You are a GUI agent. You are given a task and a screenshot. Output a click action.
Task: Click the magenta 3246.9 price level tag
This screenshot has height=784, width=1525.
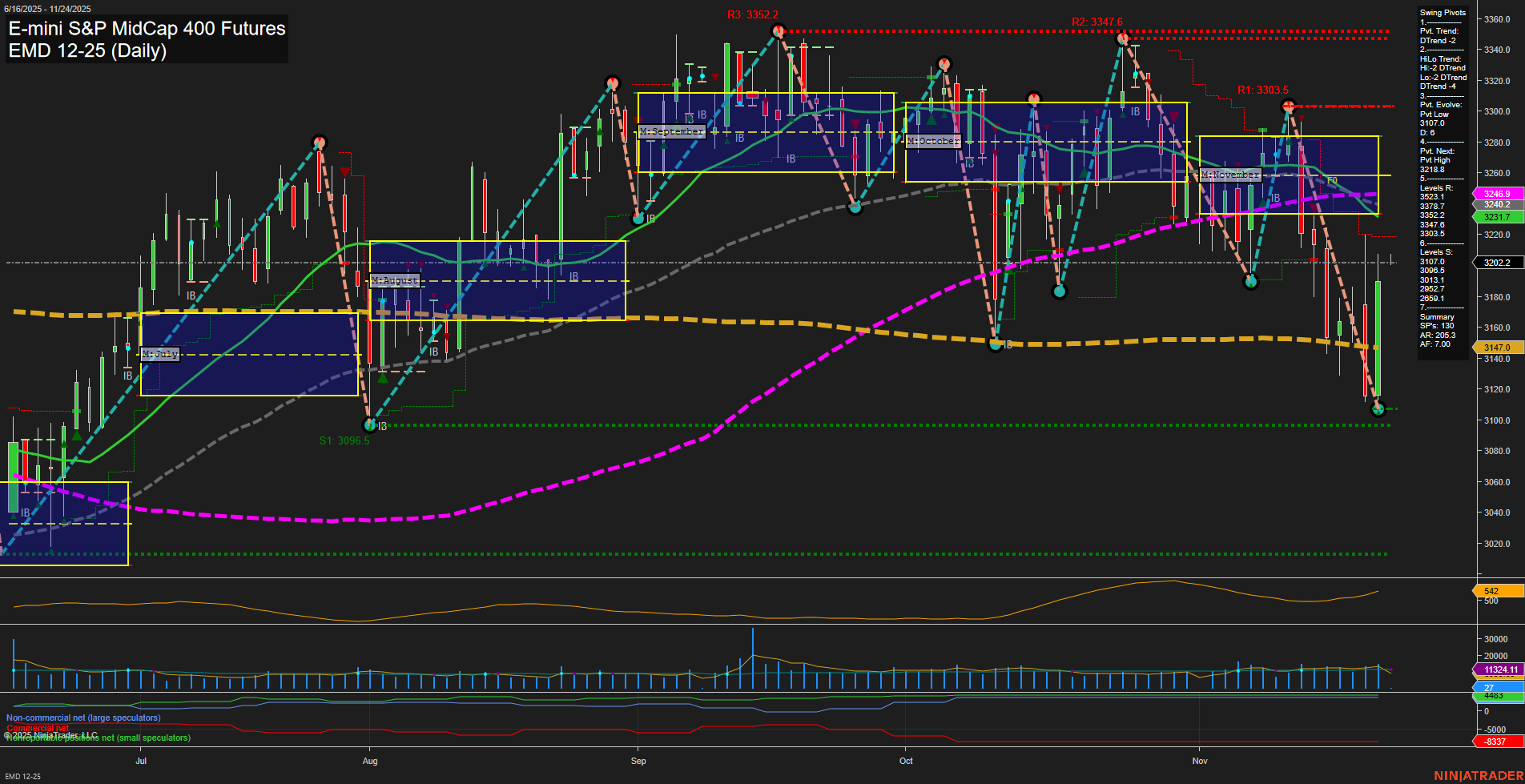[x=1495, y=194]
